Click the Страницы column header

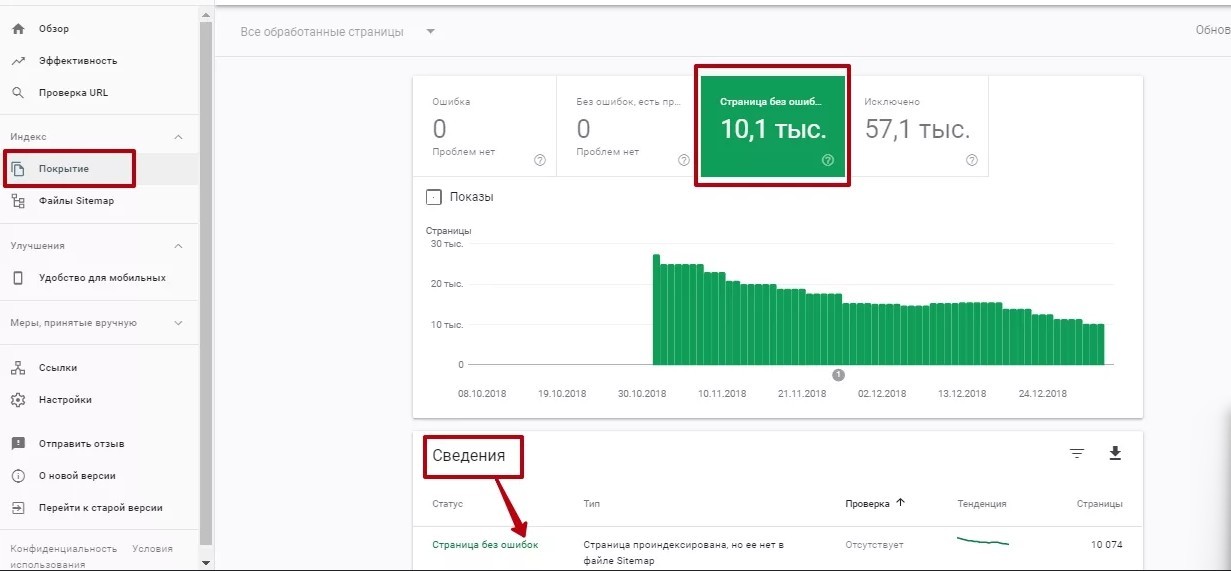pos(1099,504)
